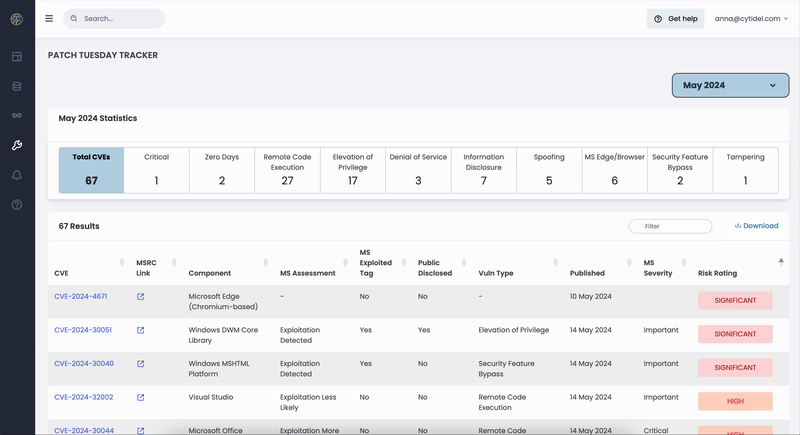Select the wrench tools sidebar icon
Image resolution: width=800 pixels, height=435 pixels.
click(x=17, y=145)
